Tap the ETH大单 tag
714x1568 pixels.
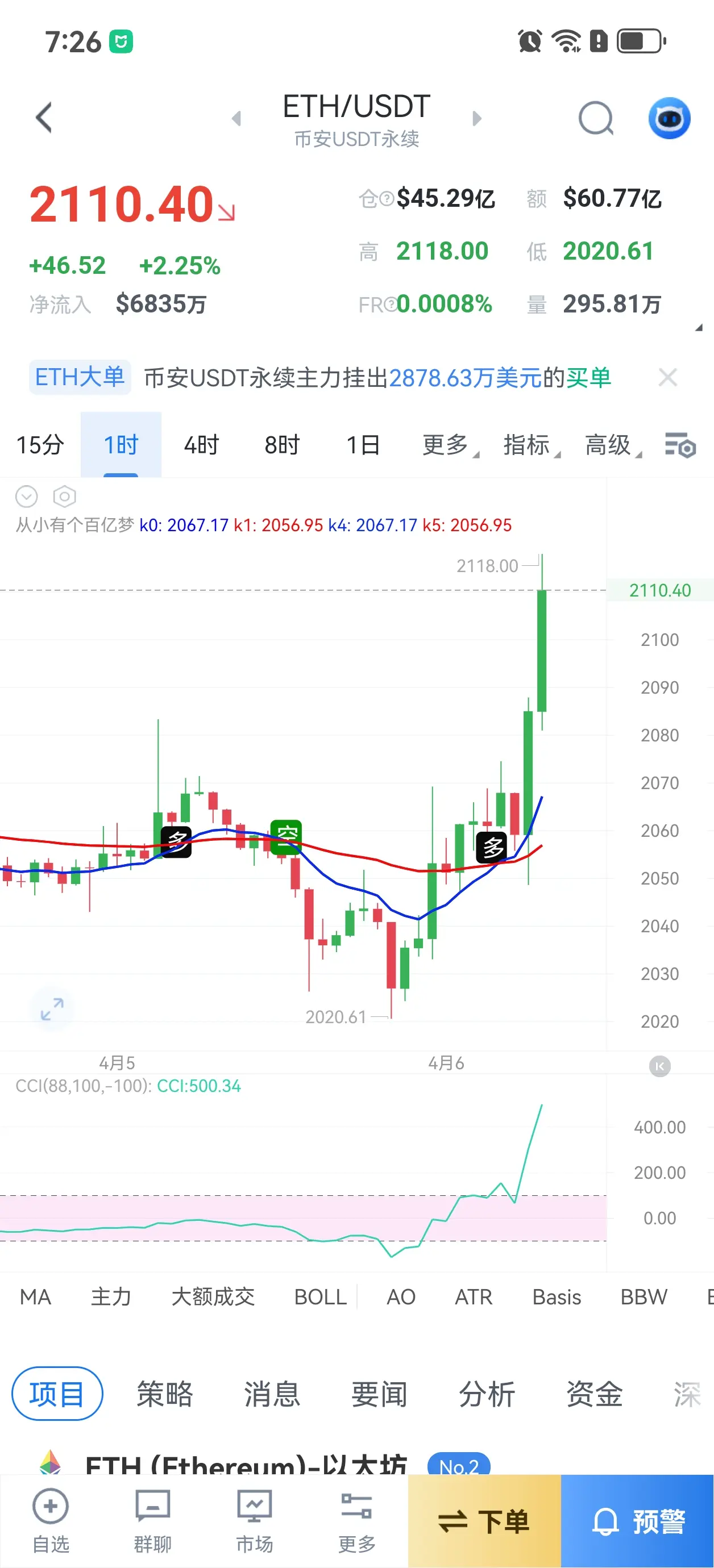pos(80,377)
